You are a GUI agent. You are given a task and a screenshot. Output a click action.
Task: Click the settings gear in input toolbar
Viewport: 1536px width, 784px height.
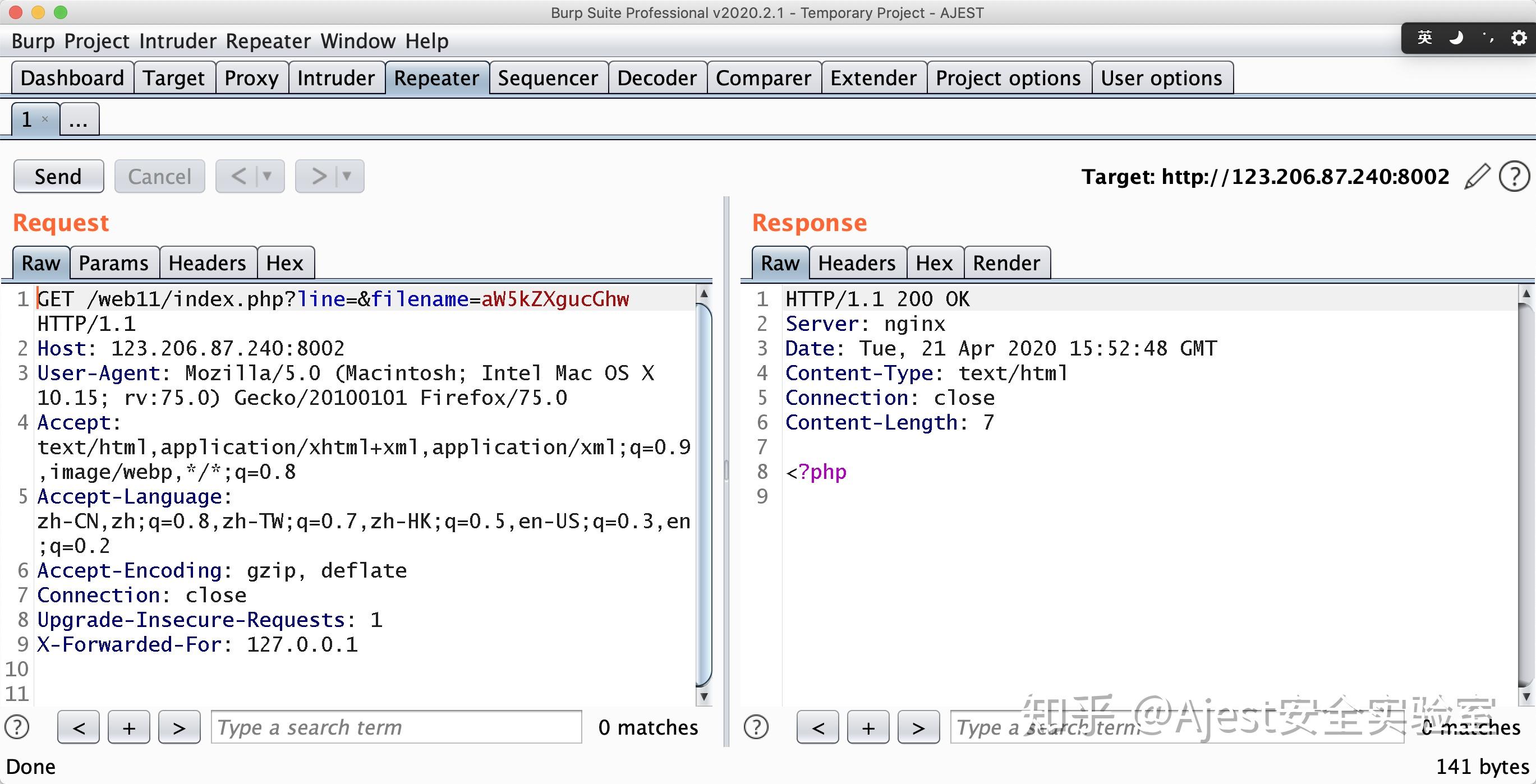tap(1518, 38)
